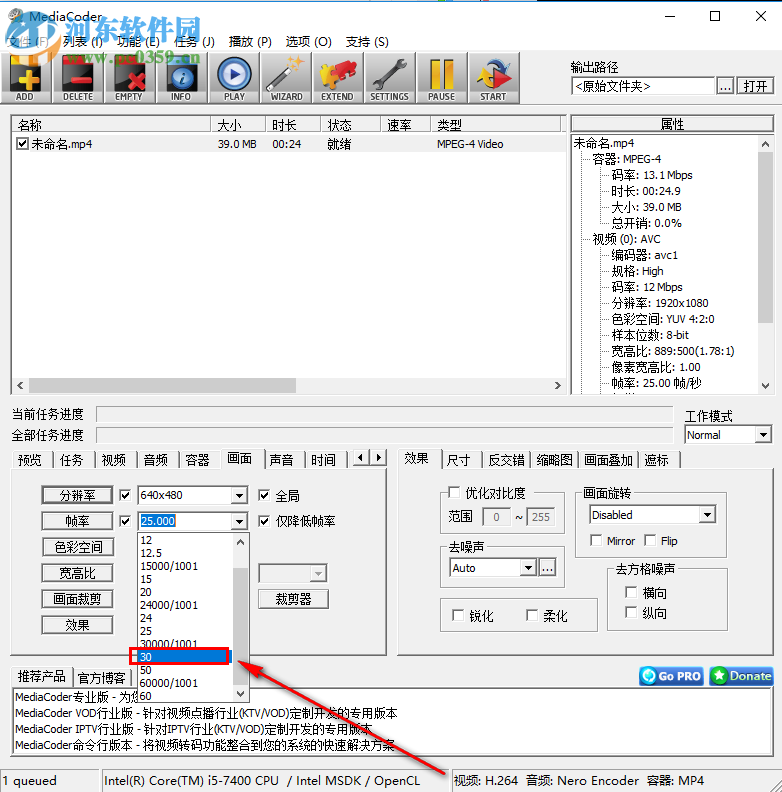Screen dimensions: 782x792
Task: Switch to the 音频 tab
Action: 156,460
